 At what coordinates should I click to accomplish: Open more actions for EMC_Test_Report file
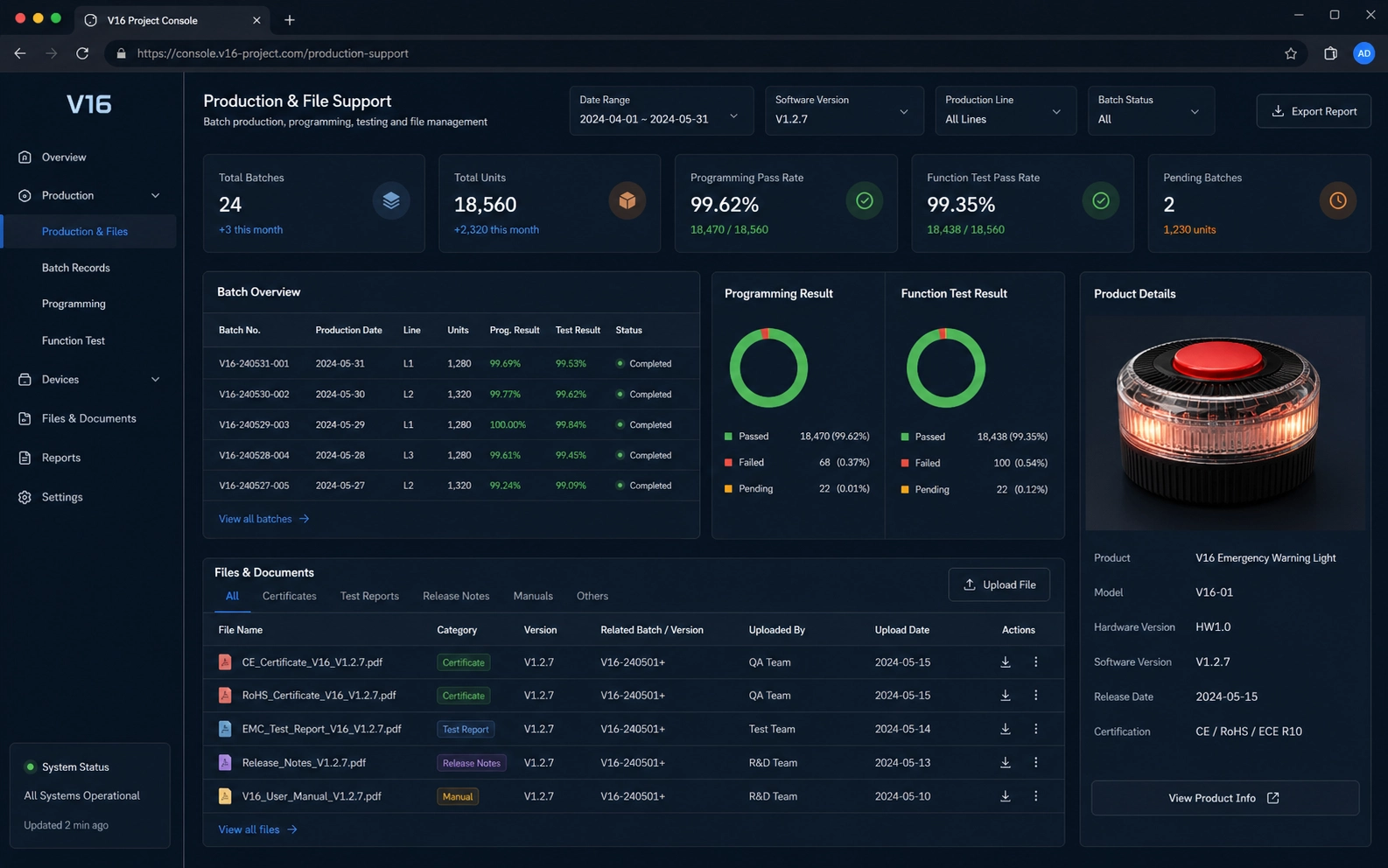click(x=1036, y=729)
